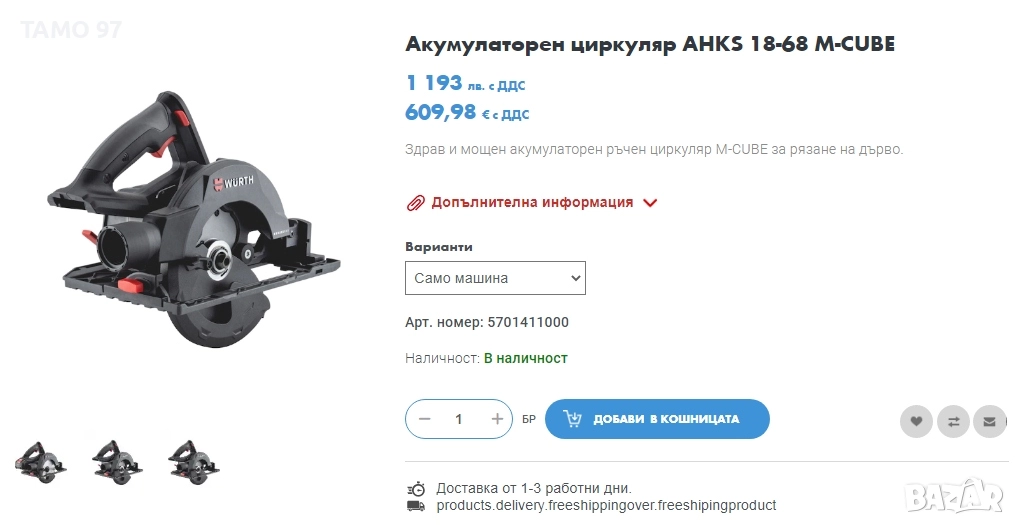Click the compare arrows icon
Viewport: 1015px width, 525px height.
953,421
